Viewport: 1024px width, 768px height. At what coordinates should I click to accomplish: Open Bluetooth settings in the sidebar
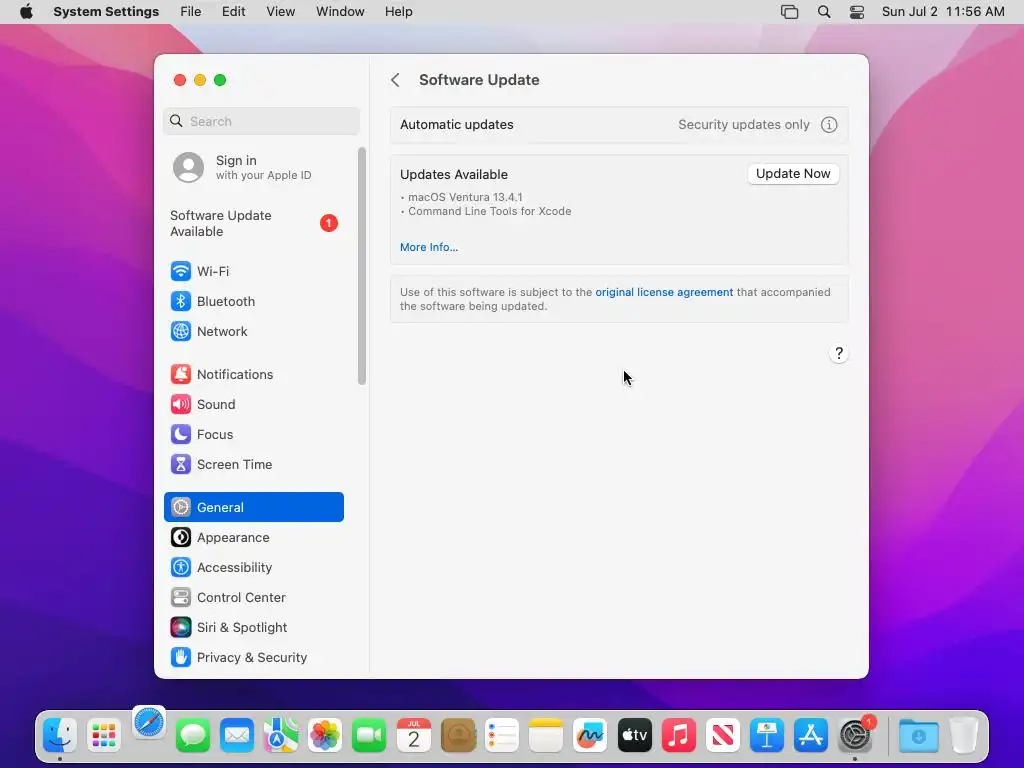coord(253,301)
